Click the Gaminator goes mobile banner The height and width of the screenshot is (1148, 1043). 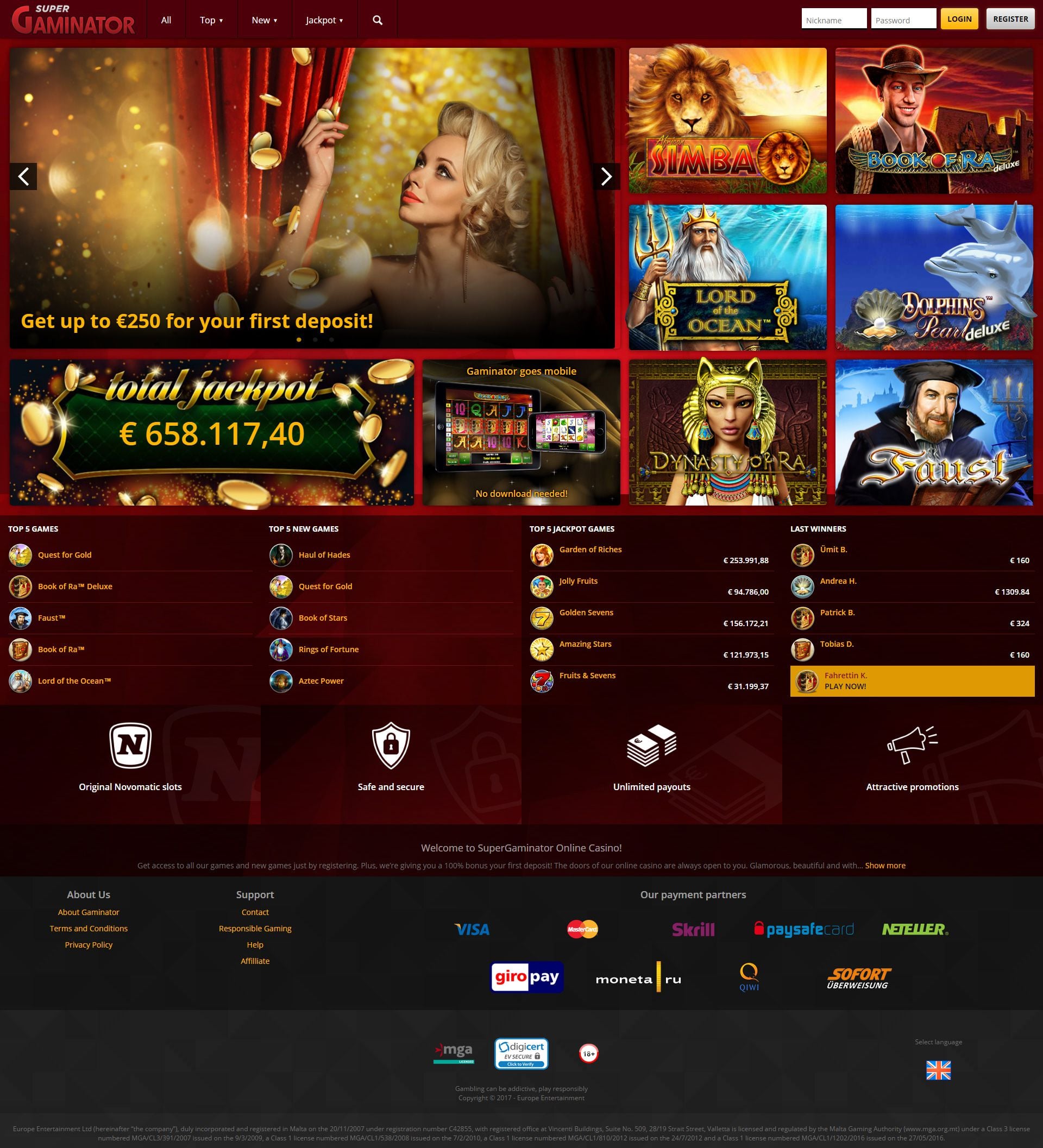click(521, 432)
